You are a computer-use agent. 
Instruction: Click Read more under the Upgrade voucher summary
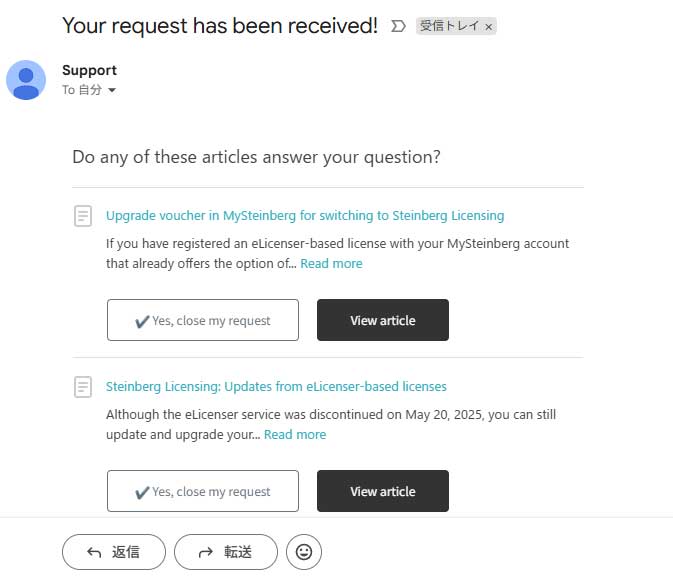click(331, 264)
